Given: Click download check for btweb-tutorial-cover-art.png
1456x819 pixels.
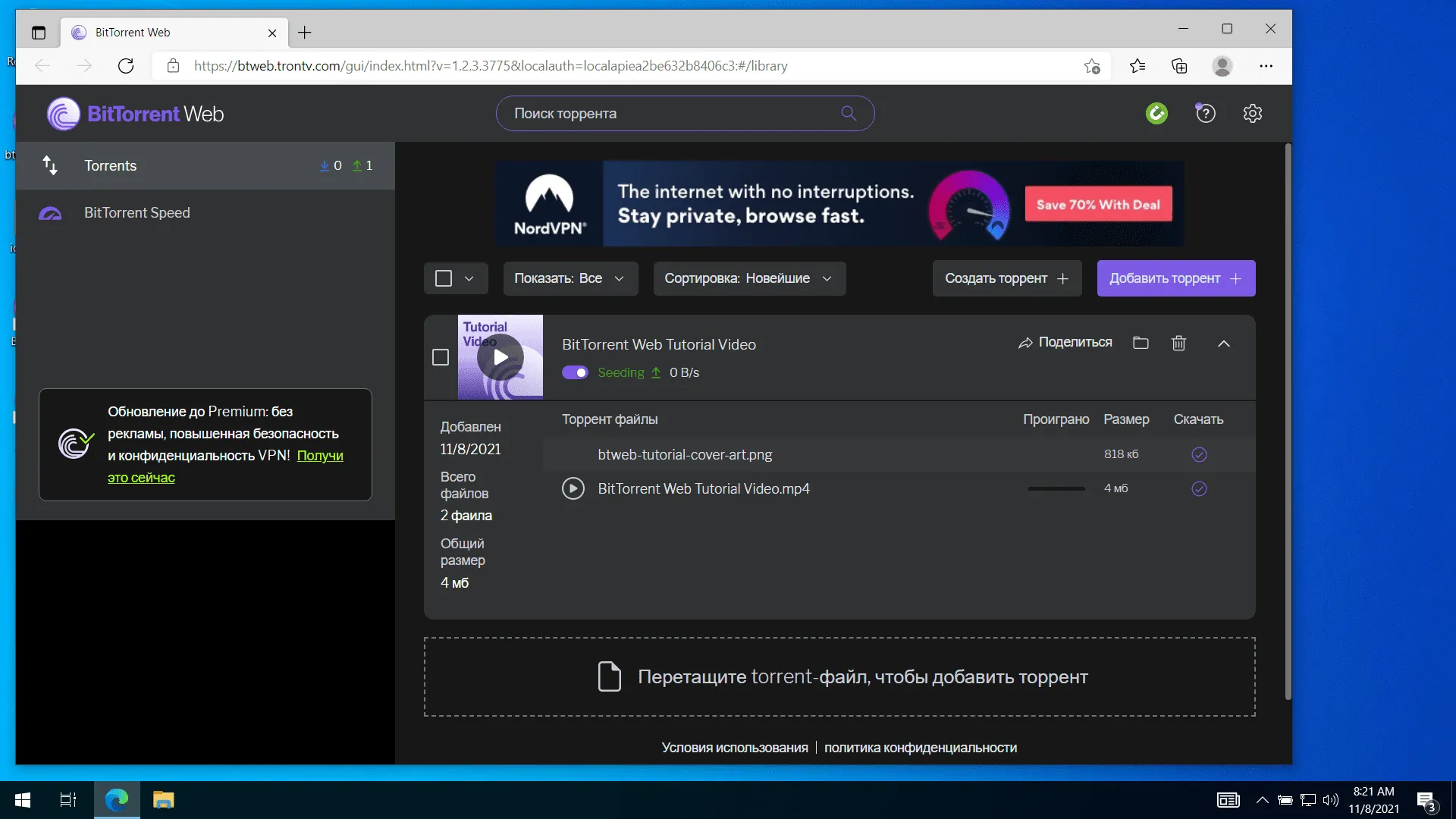Looking at the screenshot, I should (1199, 454).
